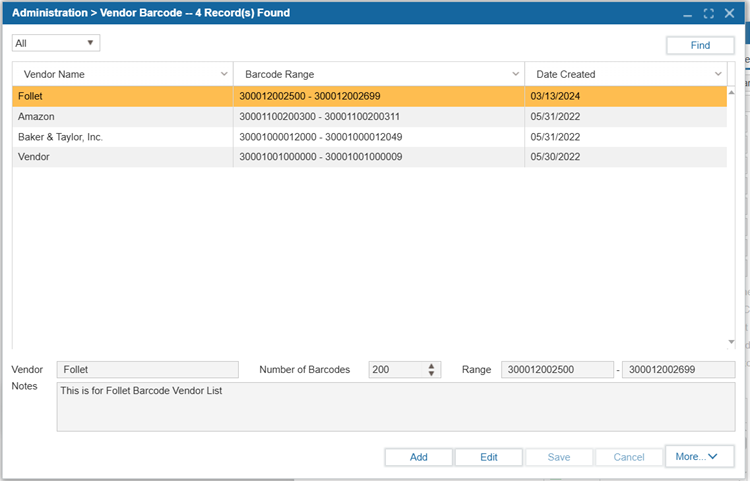The width and height of the screenshot is (750, 481).
Task: Click the Range end field 300012002699
Action: [x=678, y=370]
